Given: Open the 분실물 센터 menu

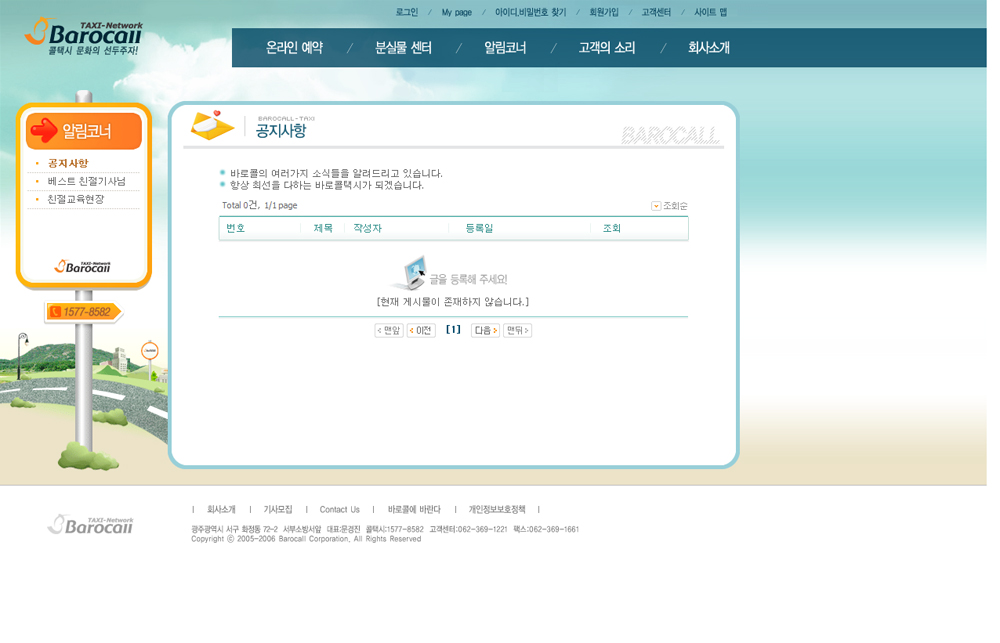Looking at the screenshot, I should [403, 48].
